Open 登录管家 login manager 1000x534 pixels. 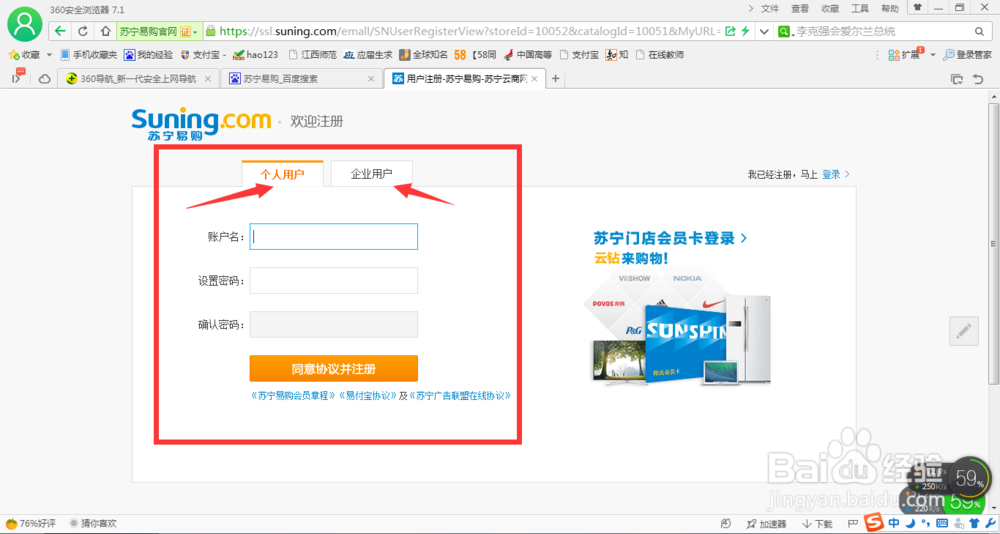point(967,55)
